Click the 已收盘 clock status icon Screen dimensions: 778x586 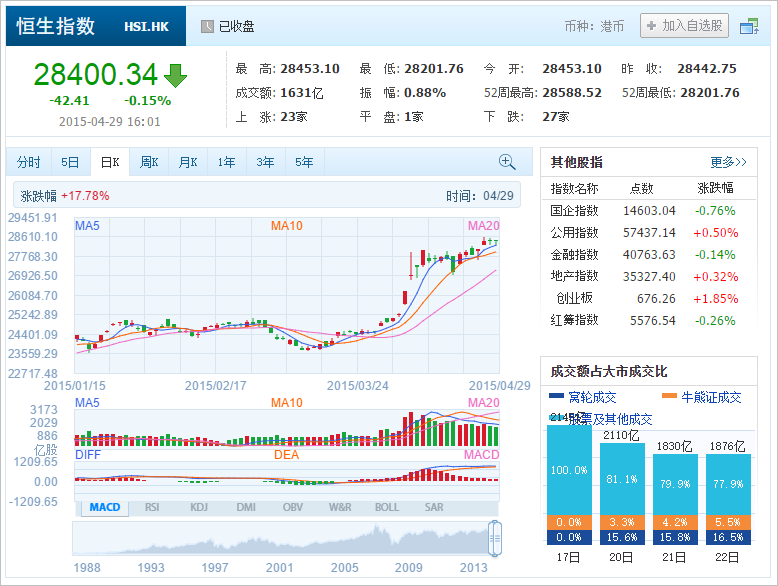tap(207, 26)
